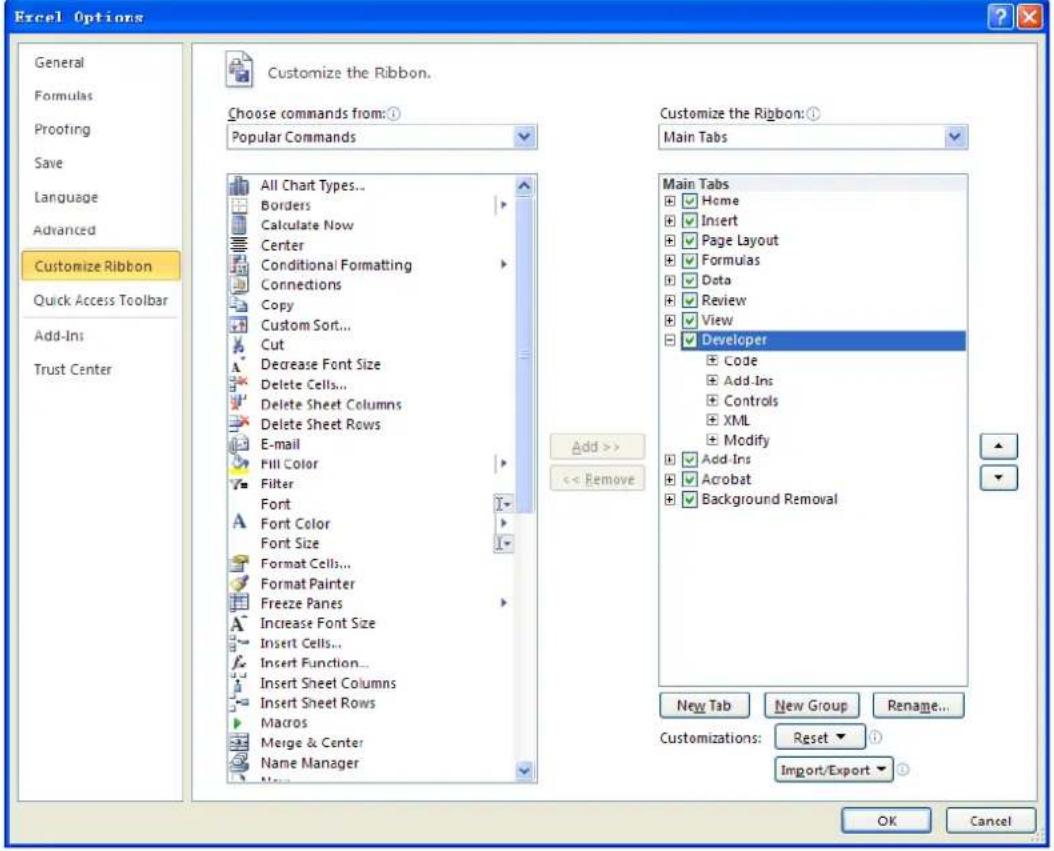Disable the Developer tab checkbox
1054x851 pixels.
click(x=689, y=340)
